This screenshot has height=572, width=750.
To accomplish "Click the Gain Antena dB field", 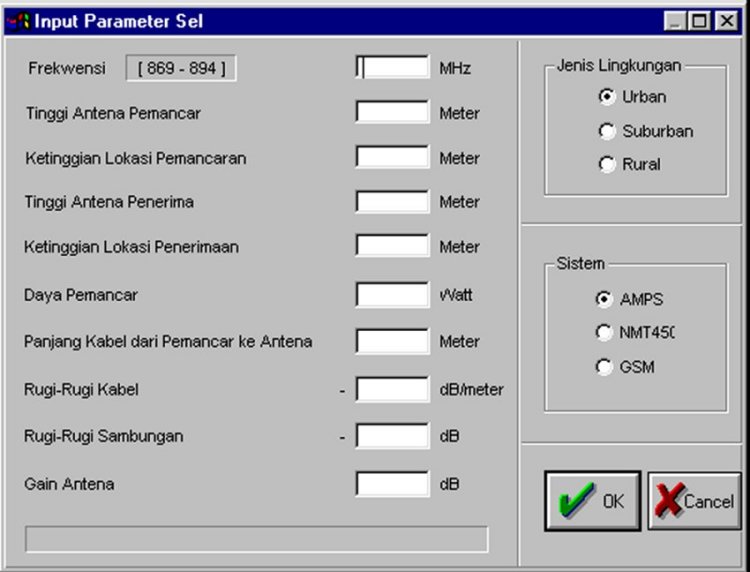I will click(x=392, y=484).
